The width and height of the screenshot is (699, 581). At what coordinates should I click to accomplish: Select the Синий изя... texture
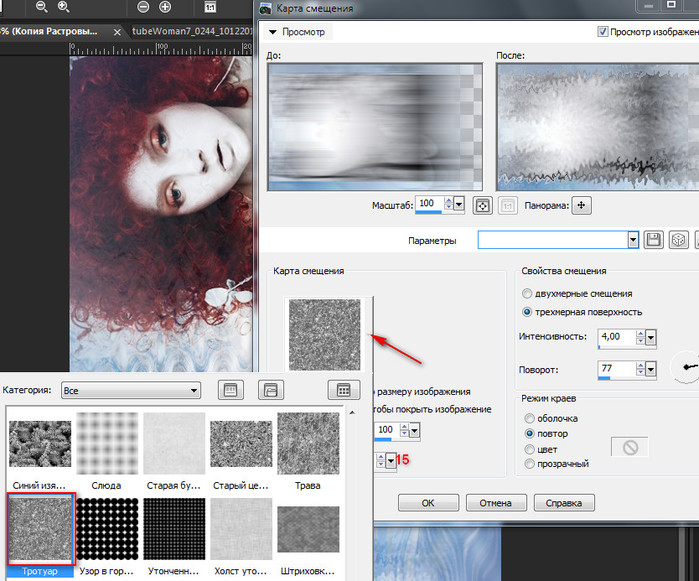[x=40, y=444]
